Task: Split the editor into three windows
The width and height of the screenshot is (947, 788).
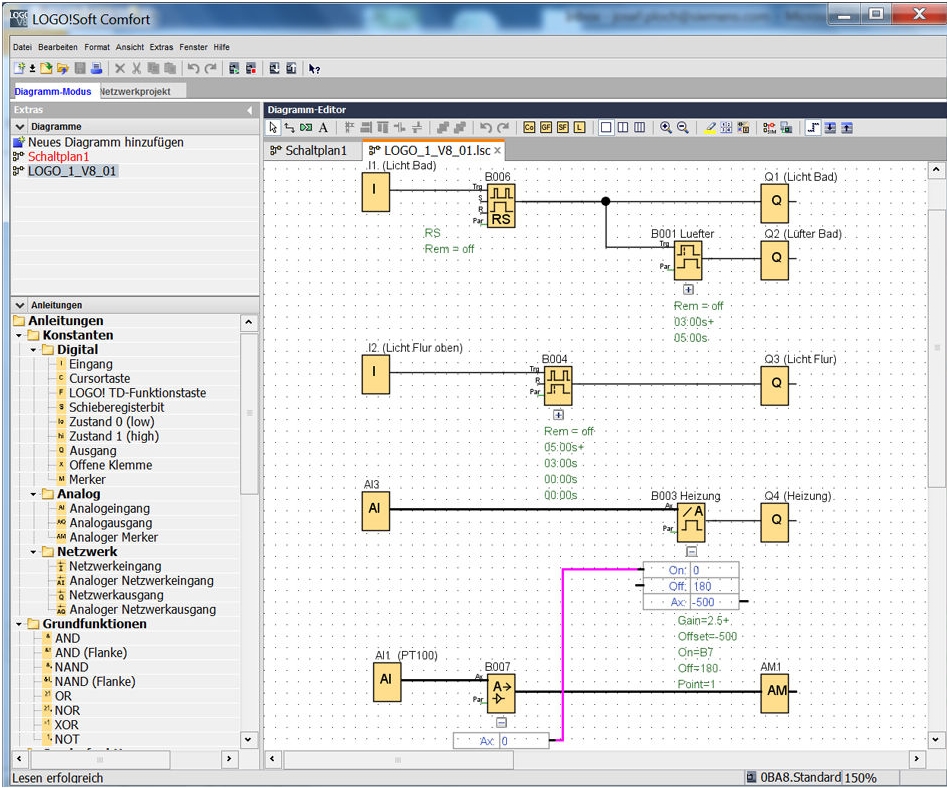Action: coord(640,127)
